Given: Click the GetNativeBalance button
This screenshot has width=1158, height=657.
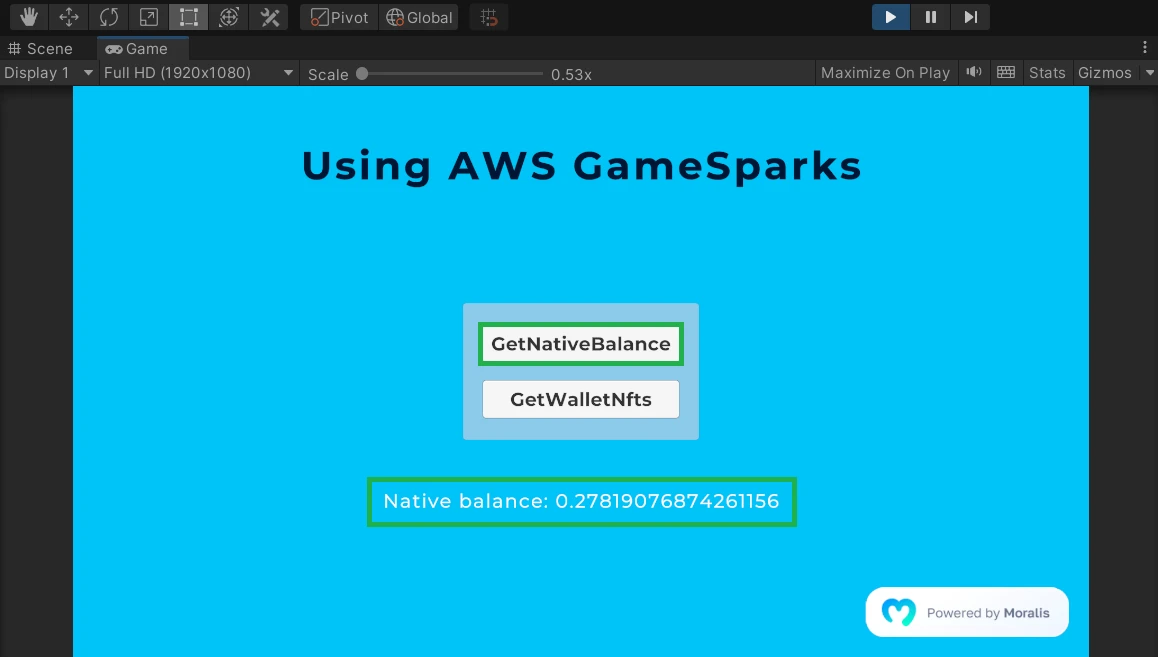Looking at the screenshot, I should tap(580, 344).
